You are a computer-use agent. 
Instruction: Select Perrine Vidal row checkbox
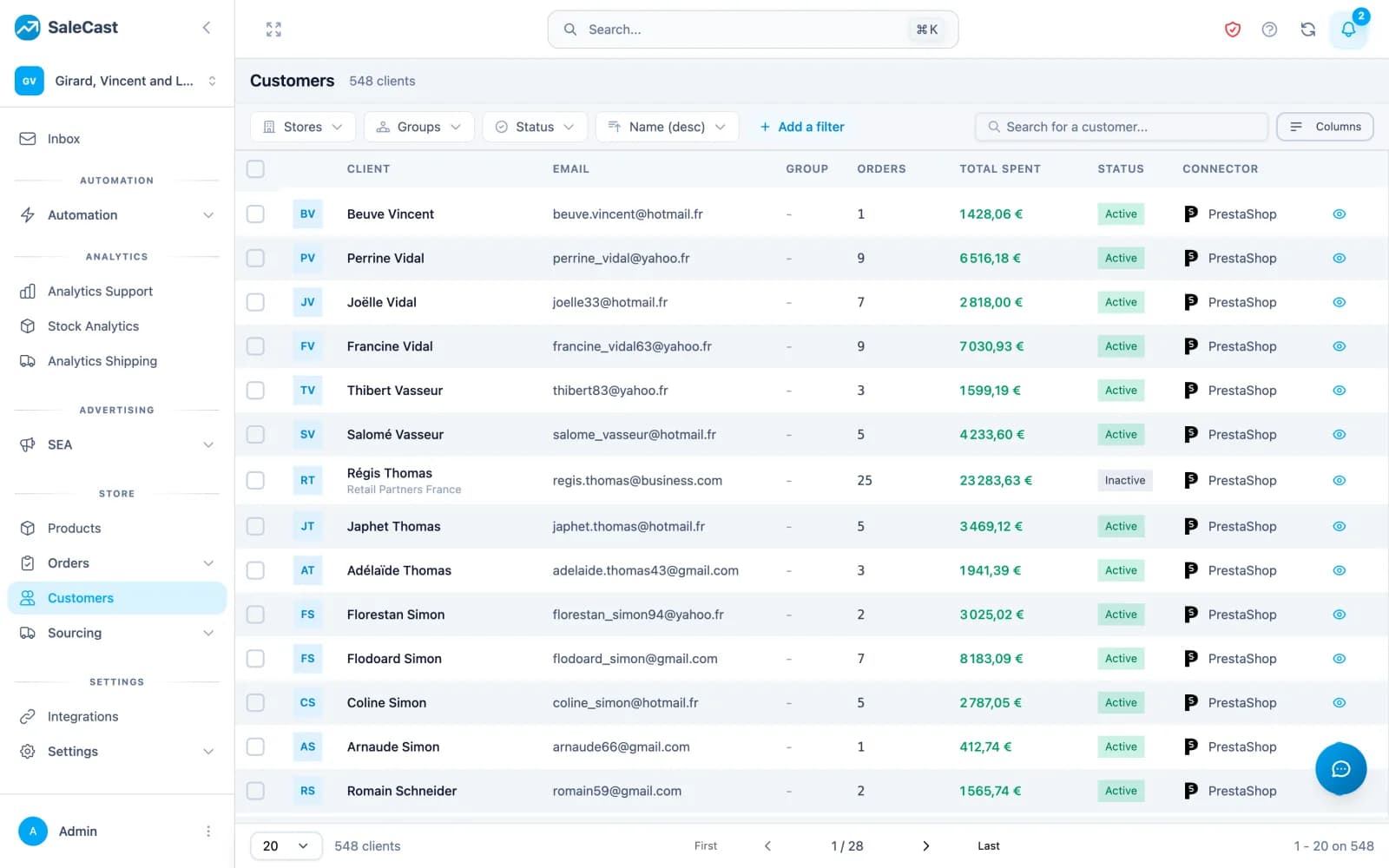coord(255,258)
